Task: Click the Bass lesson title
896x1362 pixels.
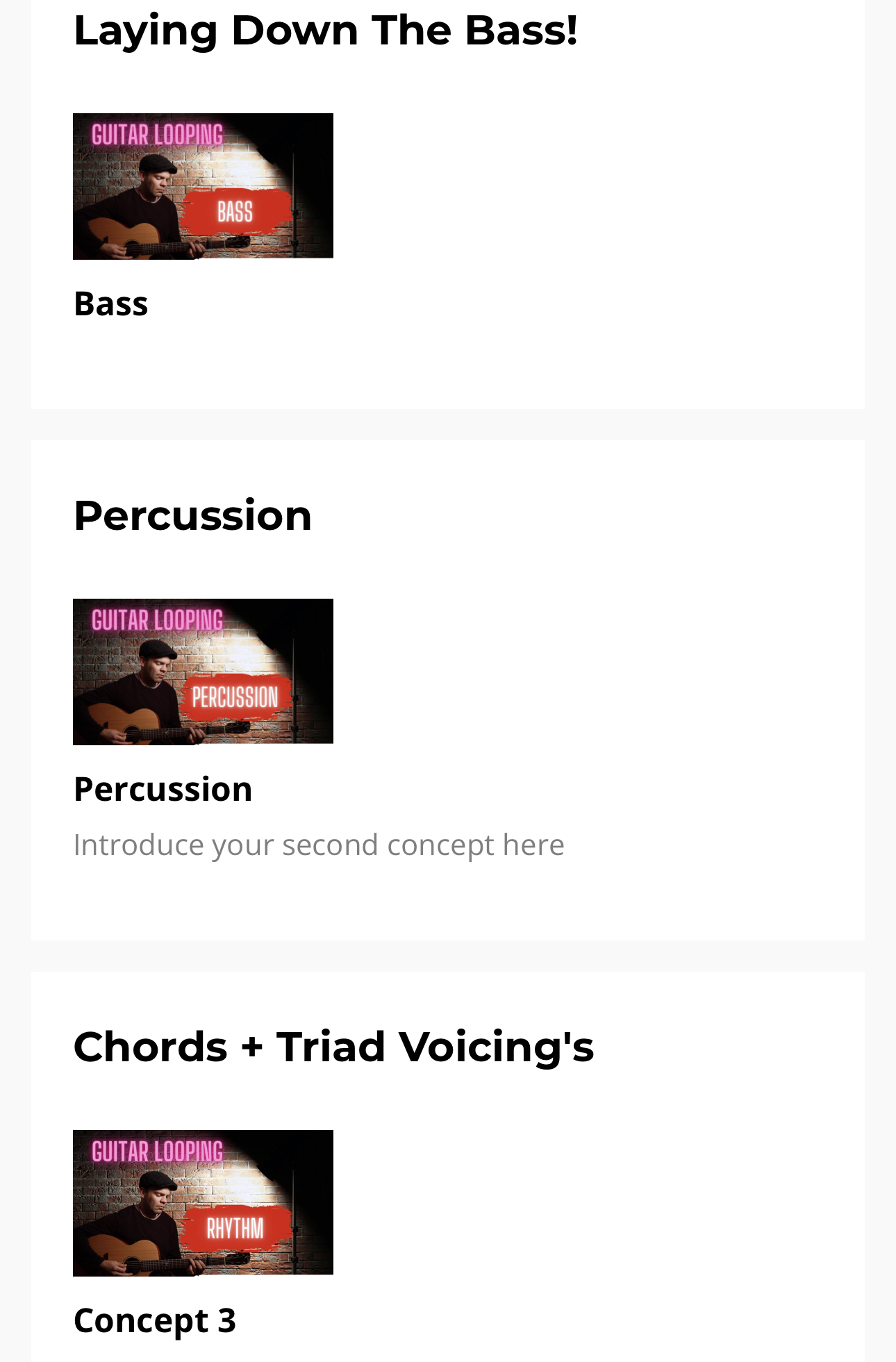Action: click(x=111, y=304)
